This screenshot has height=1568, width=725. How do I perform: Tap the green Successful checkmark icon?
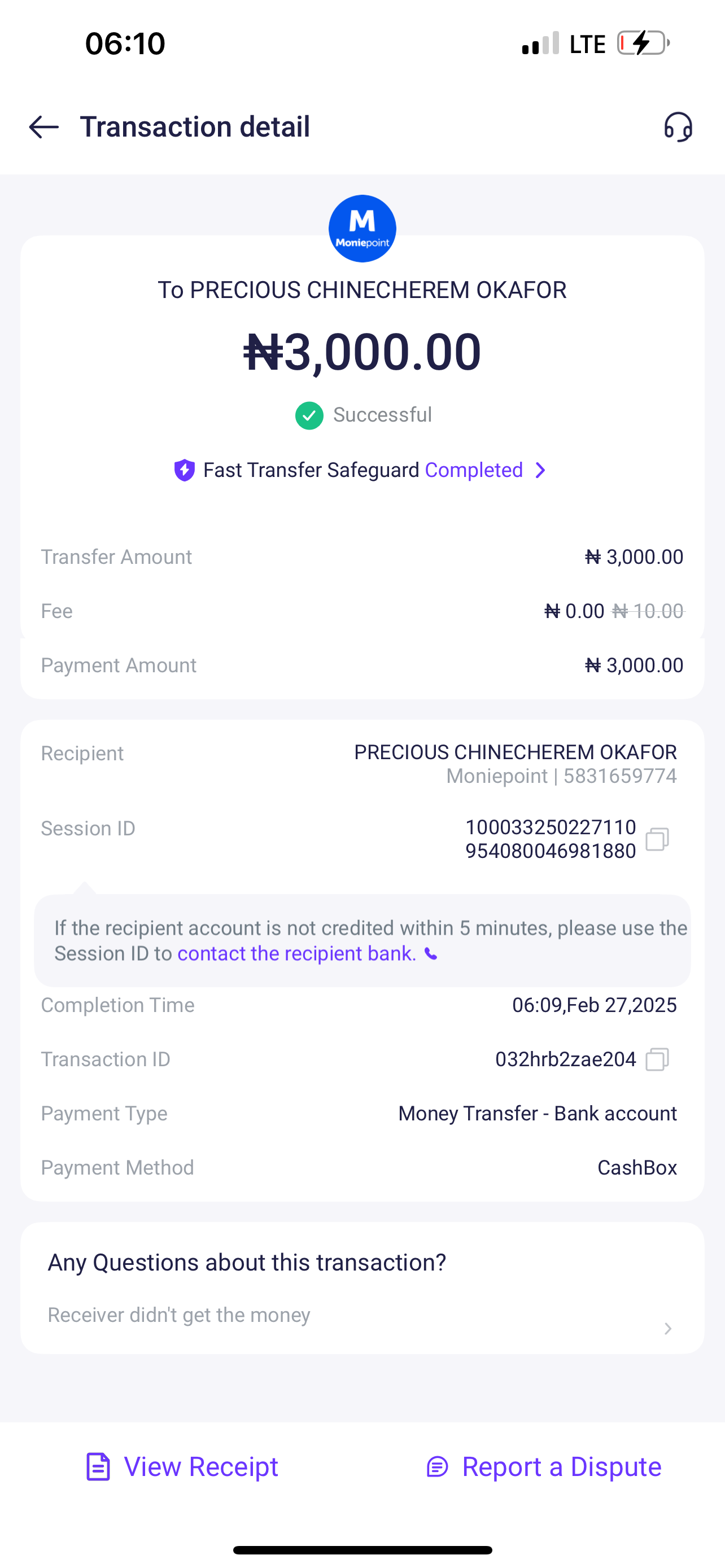tap(309, 416)
